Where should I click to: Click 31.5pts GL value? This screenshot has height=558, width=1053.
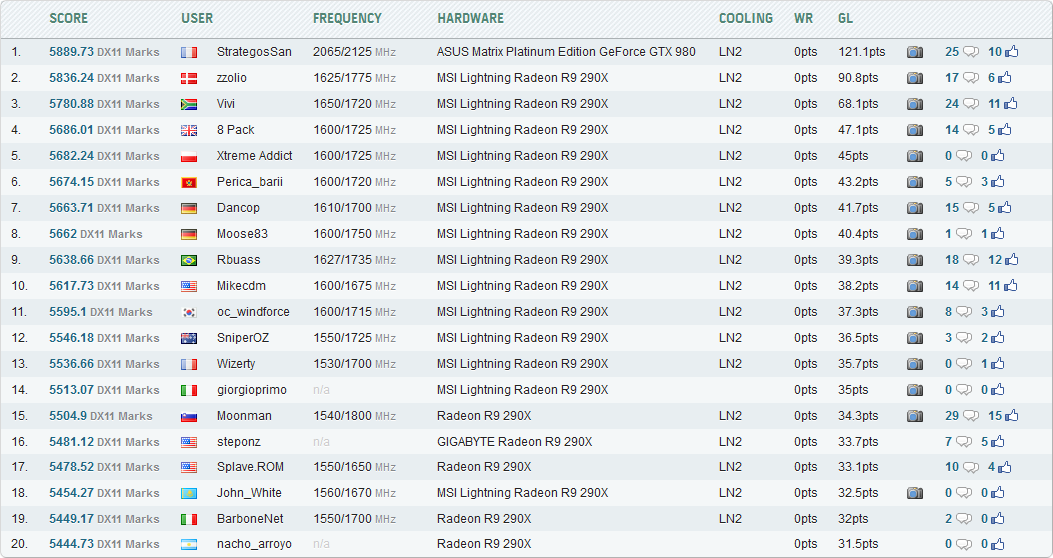pyautogui.click(x=858, y=544)
